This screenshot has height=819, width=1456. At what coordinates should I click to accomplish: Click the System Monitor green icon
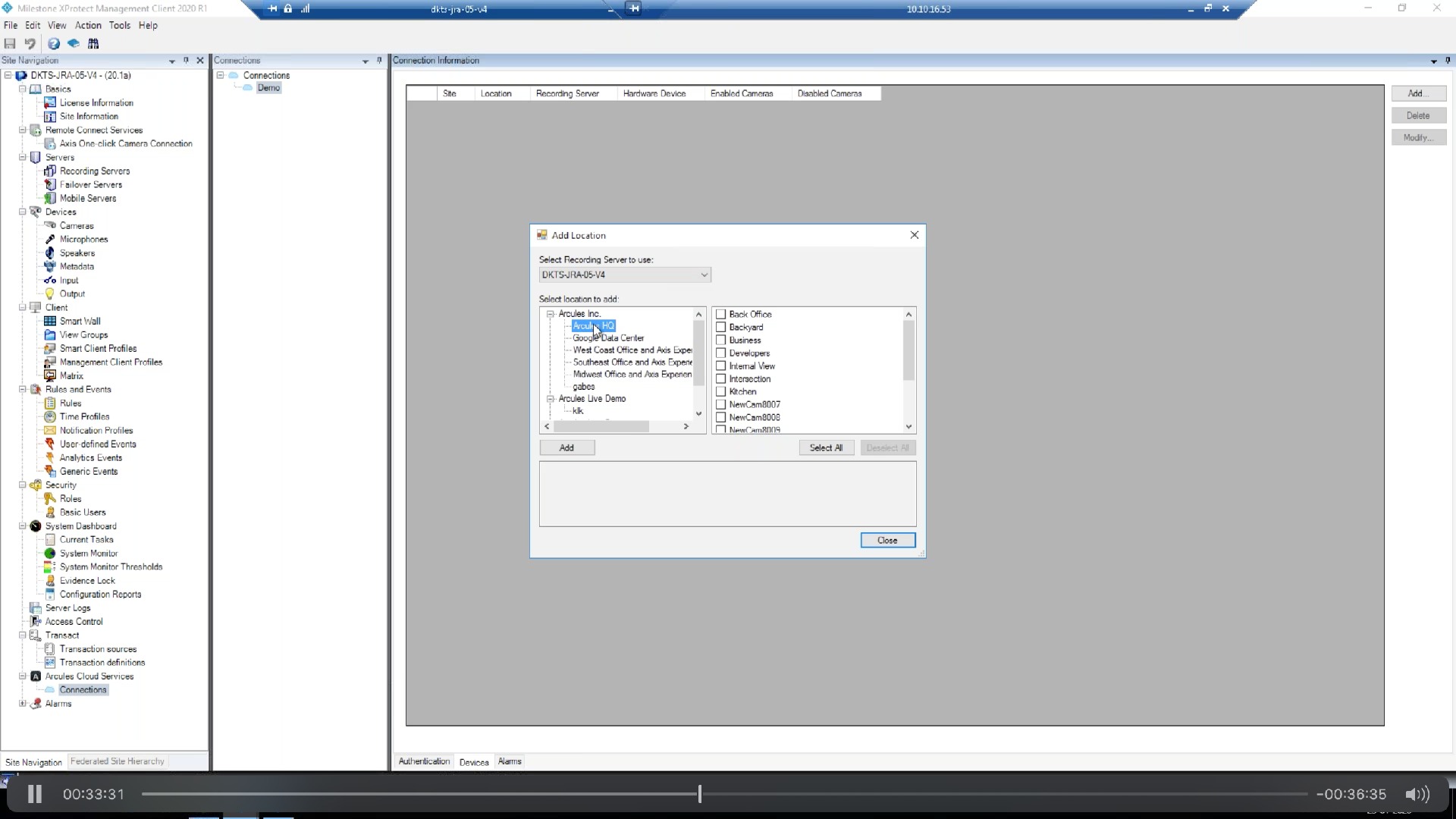coord(50,553)
